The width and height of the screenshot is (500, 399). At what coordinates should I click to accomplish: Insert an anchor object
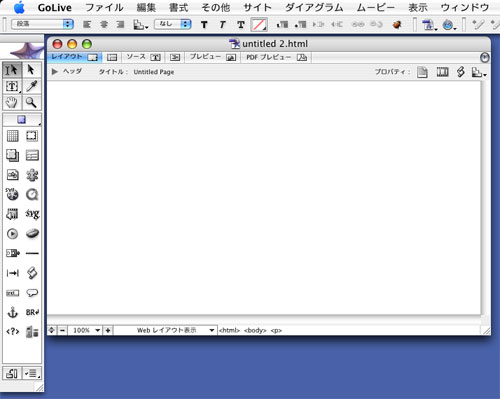pos(12,313)
